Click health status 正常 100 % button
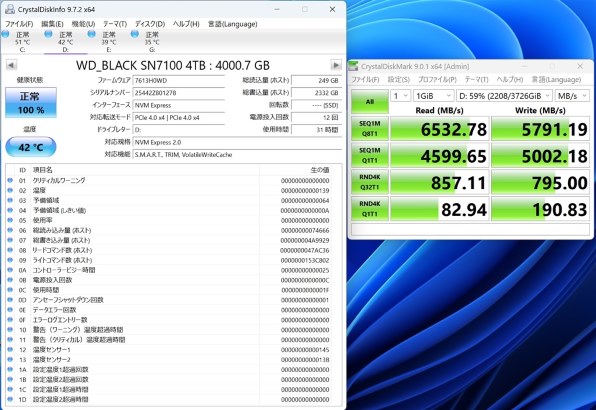The width and height of the screenshot is (596, 410). pos(31,103)
